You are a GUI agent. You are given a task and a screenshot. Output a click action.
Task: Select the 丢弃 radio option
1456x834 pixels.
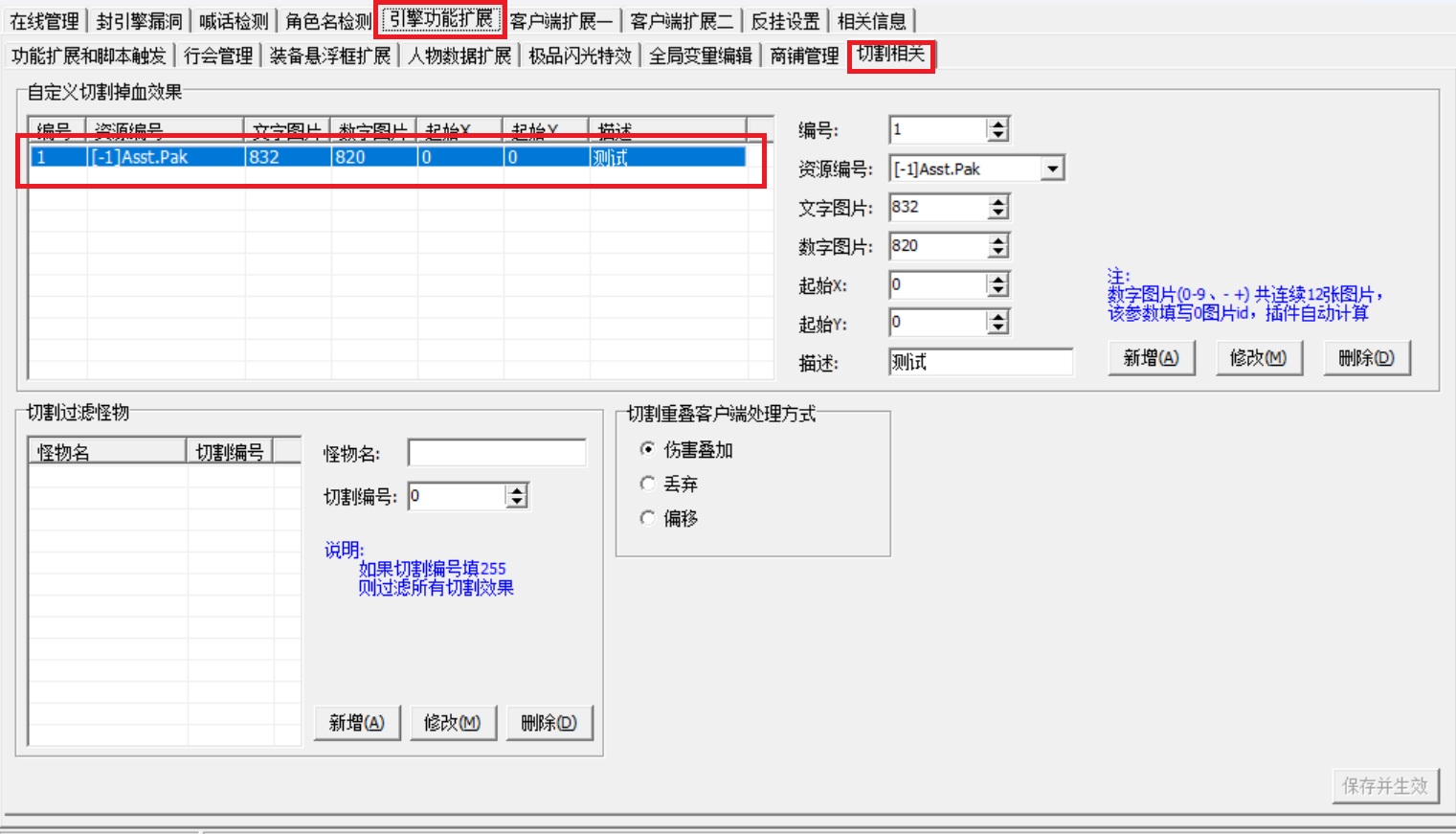click(648, 484)
